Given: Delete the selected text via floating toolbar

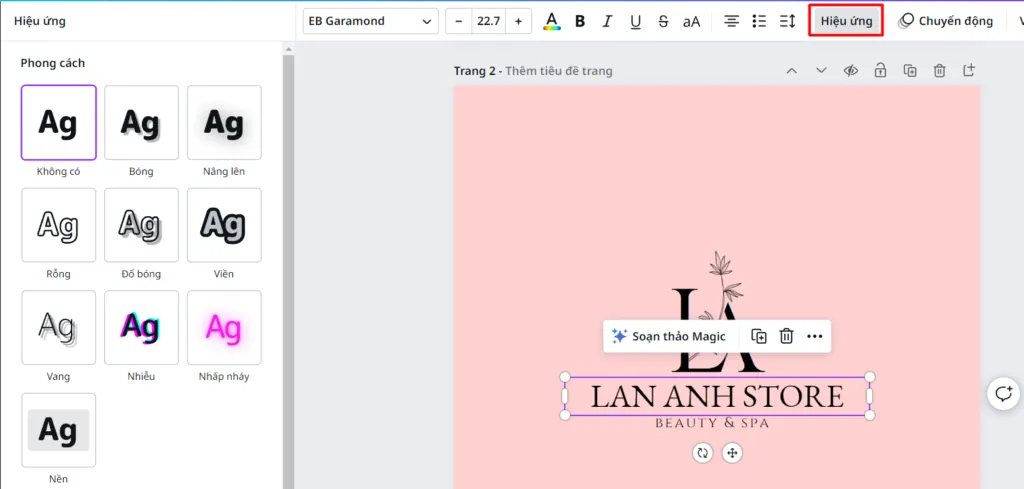Looking at the screenshot, I should pyautogui.click(x=787, y=336).
